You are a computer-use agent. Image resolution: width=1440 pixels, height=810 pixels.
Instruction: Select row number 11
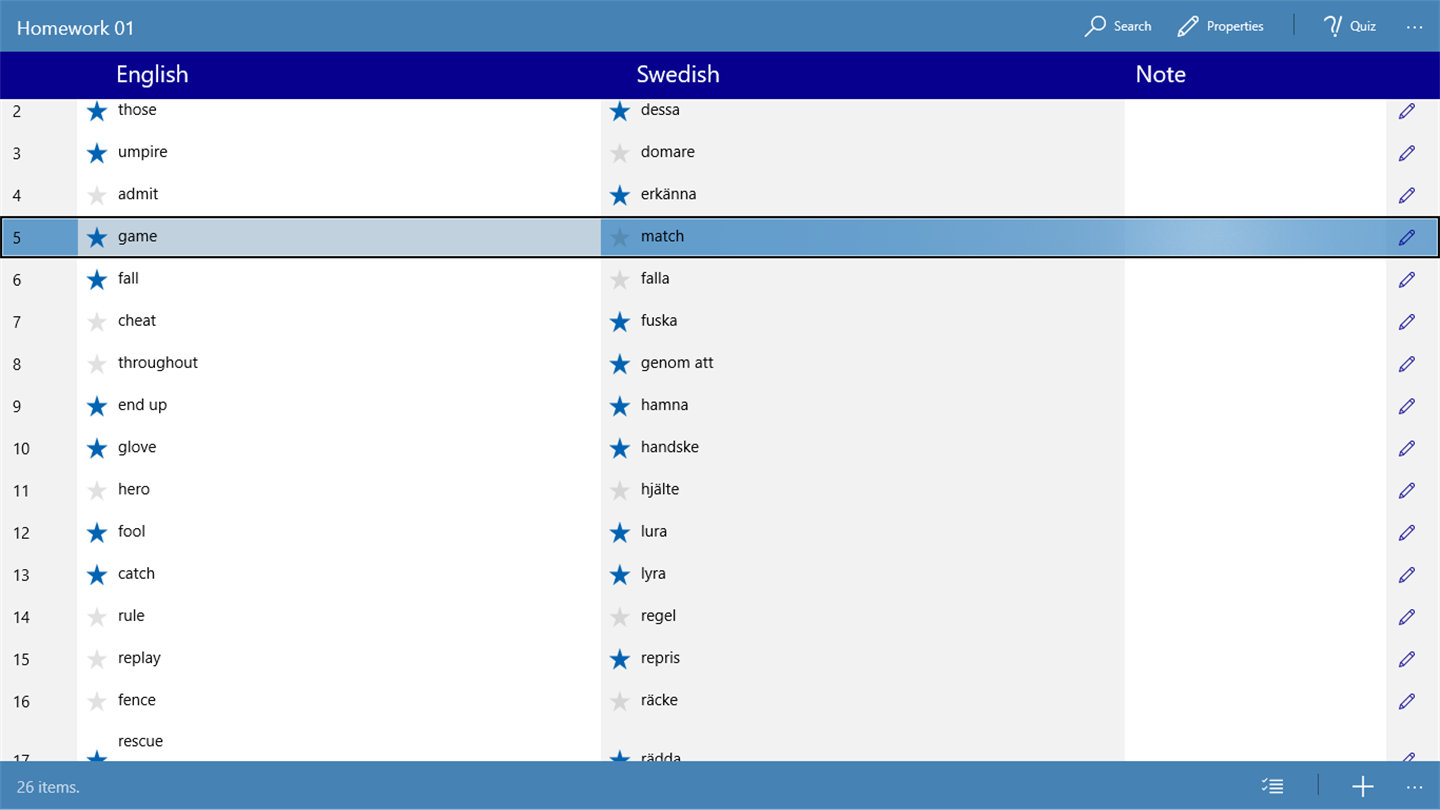[x=21, y=491]
